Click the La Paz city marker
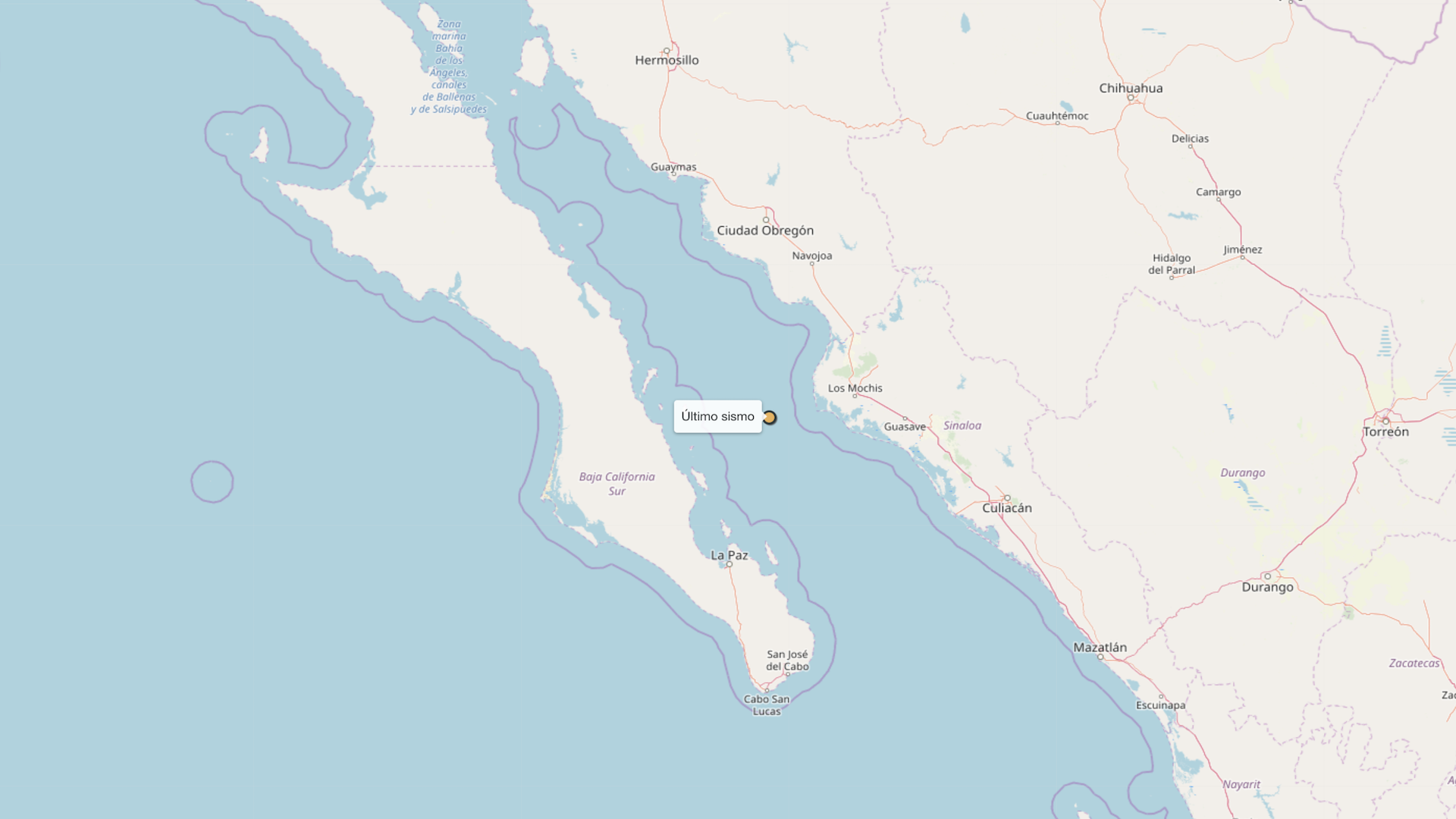1456x819 pixels. click(730, 564)
